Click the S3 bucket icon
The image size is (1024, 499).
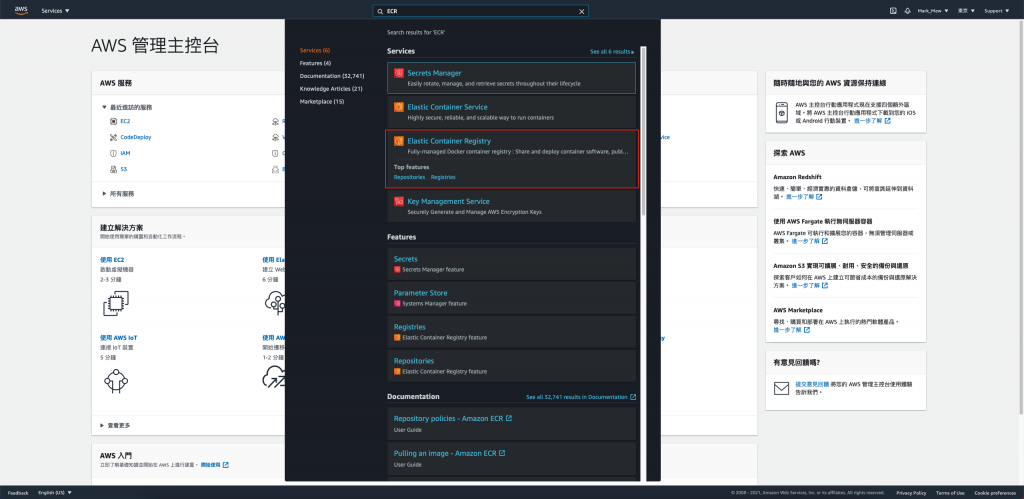[114, 169]
